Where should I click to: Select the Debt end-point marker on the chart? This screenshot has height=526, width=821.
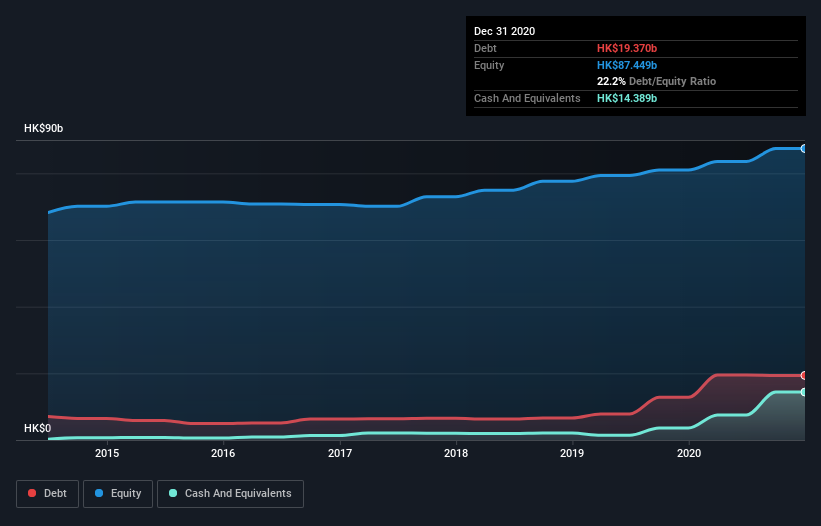[804, 375]
